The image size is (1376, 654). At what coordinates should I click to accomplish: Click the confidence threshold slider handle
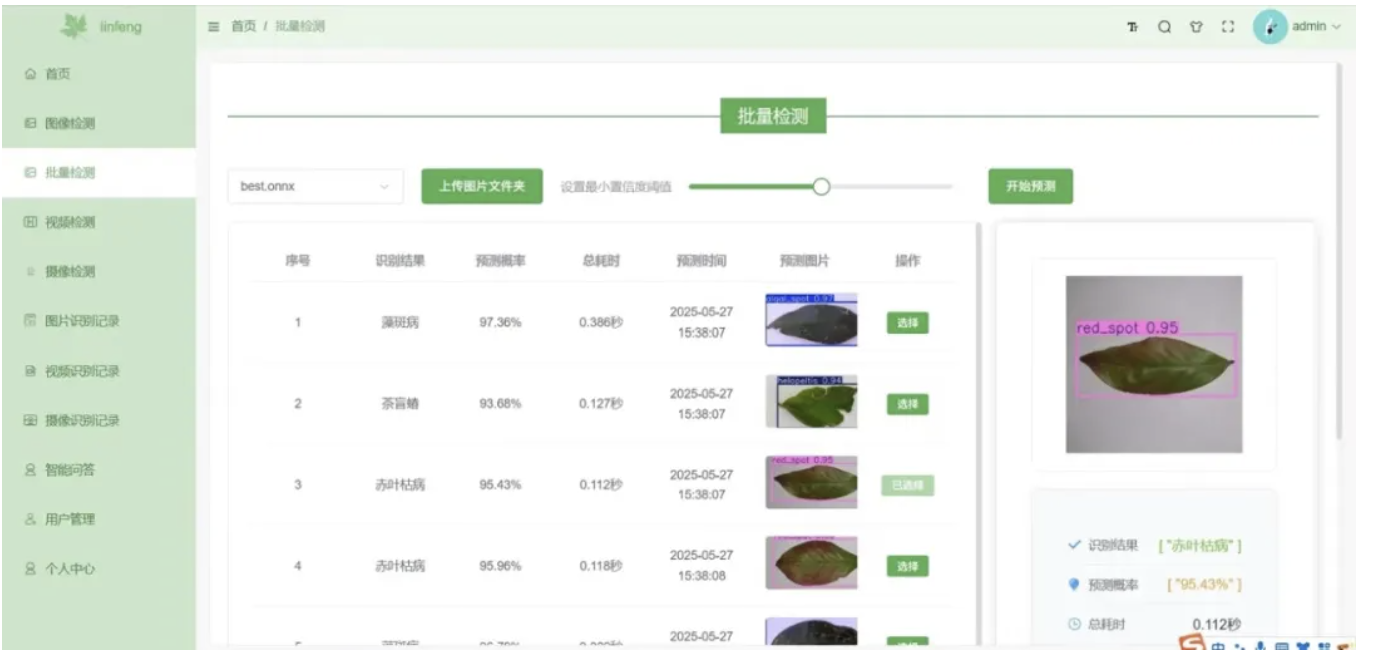(x=821, y=186)
